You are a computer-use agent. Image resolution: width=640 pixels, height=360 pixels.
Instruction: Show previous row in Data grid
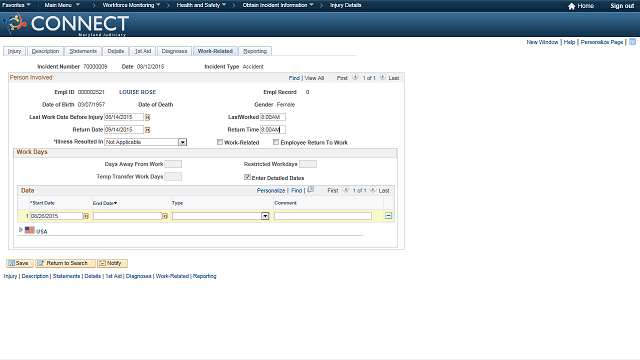(345, 190)
